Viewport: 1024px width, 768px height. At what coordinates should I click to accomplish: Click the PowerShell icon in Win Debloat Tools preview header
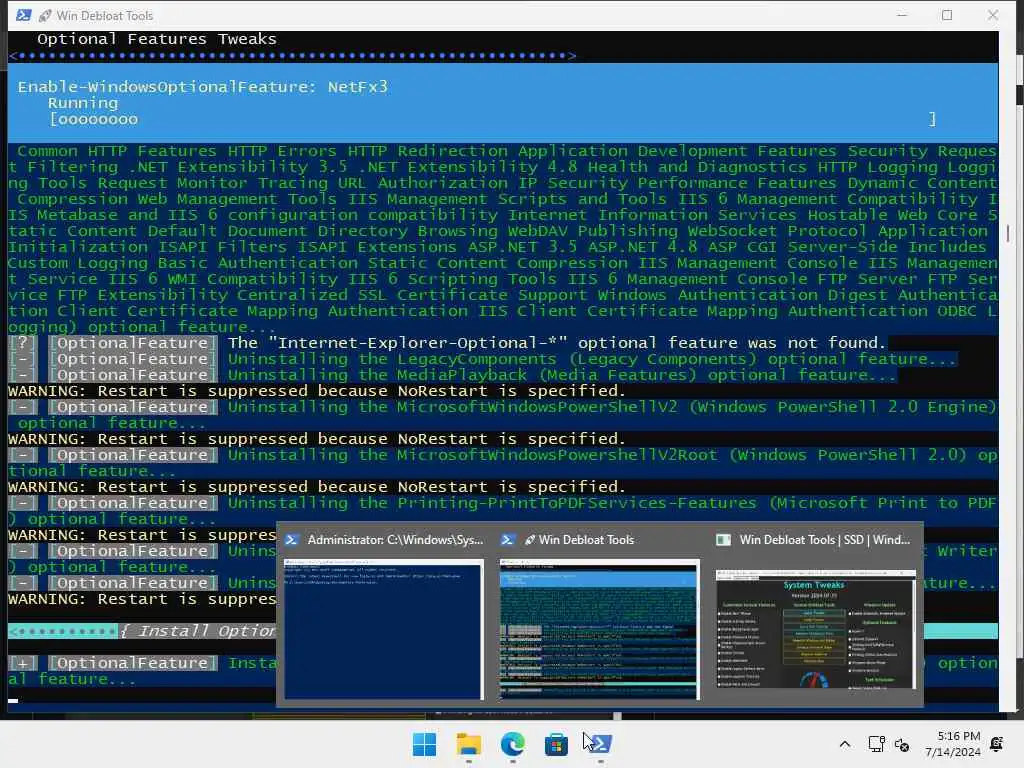coord(507,540)
